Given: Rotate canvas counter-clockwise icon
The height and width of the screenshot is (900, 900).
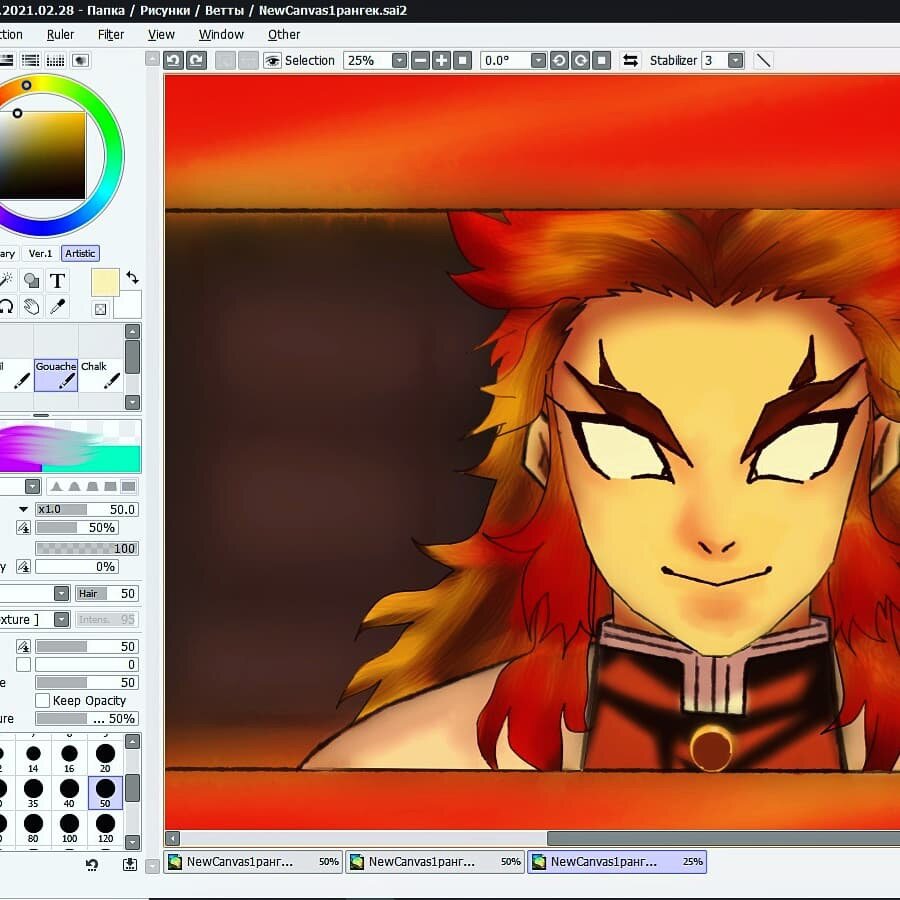Looking at the screenshot, I should (559, 60).
